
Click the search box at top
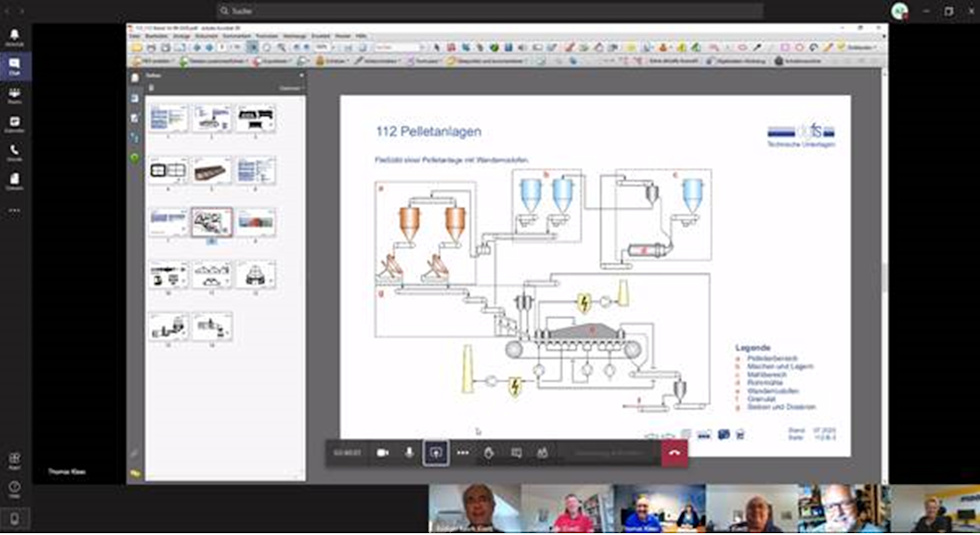tap(490, 10)
